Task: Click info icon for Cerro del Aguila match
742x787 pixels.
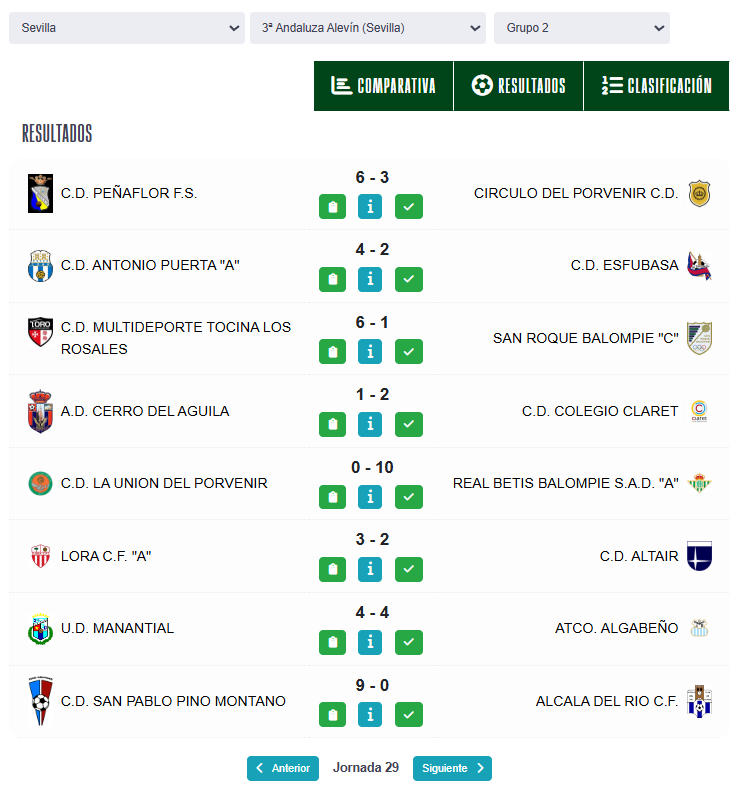Action: 370,424
